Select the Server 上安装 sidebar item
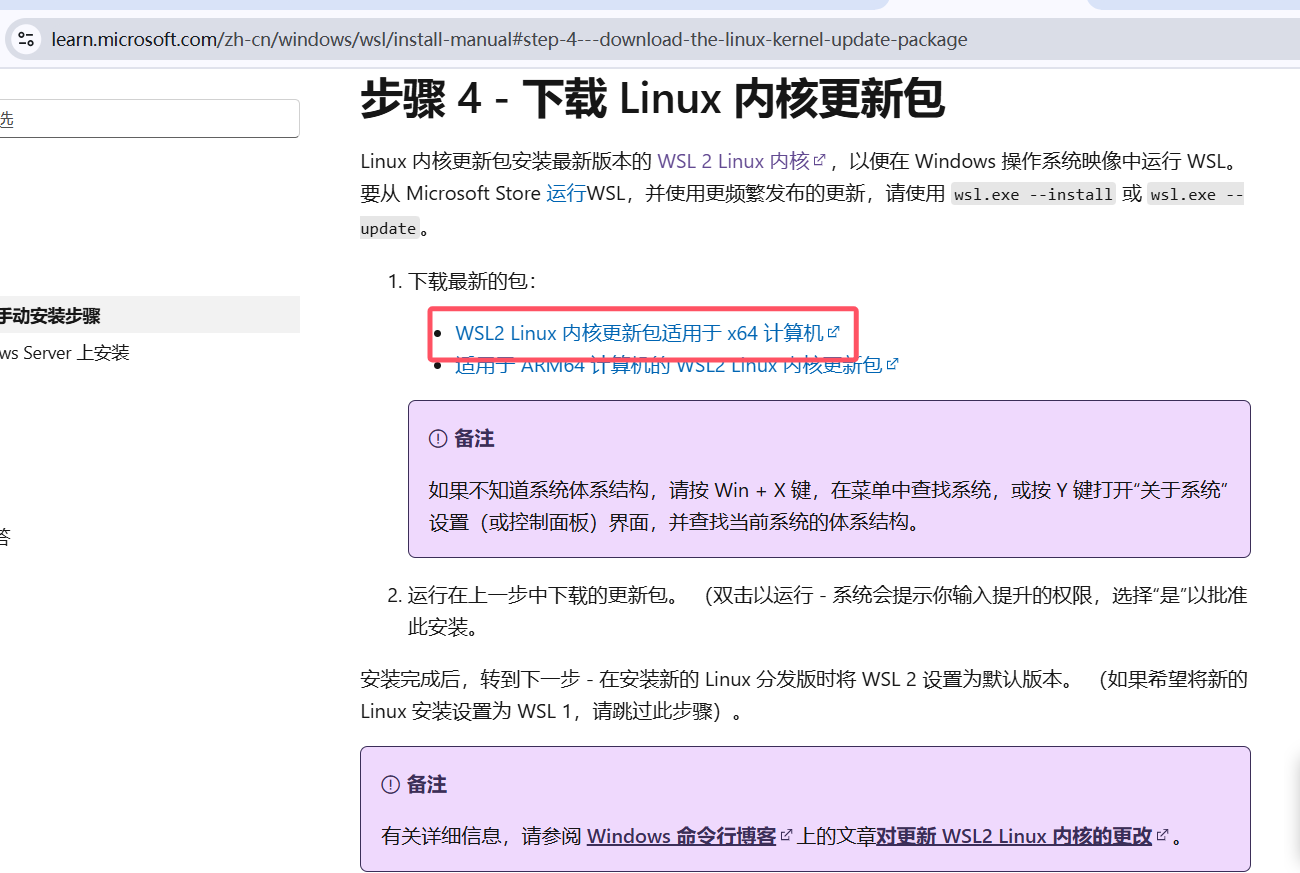The image size is (1300, 873). [65, 353]
